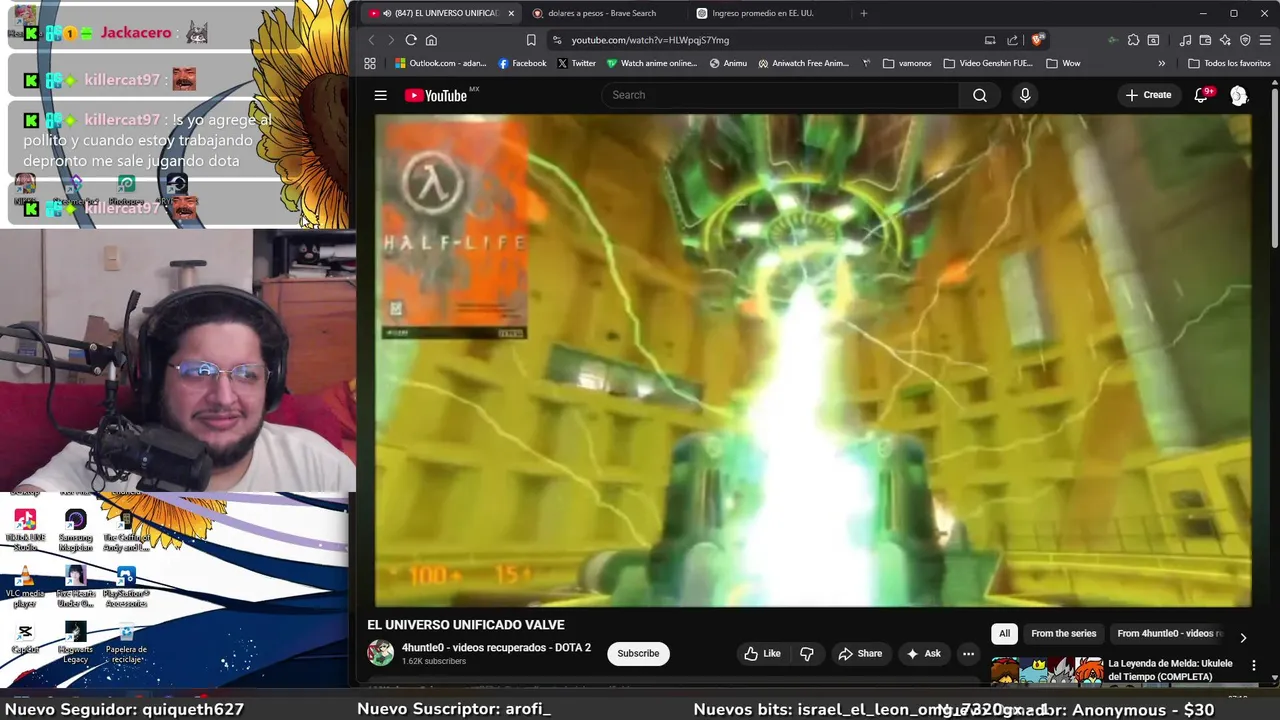Open the Brave main menu
This screenshot has height=720, width=1280.
click(1266, 40)
